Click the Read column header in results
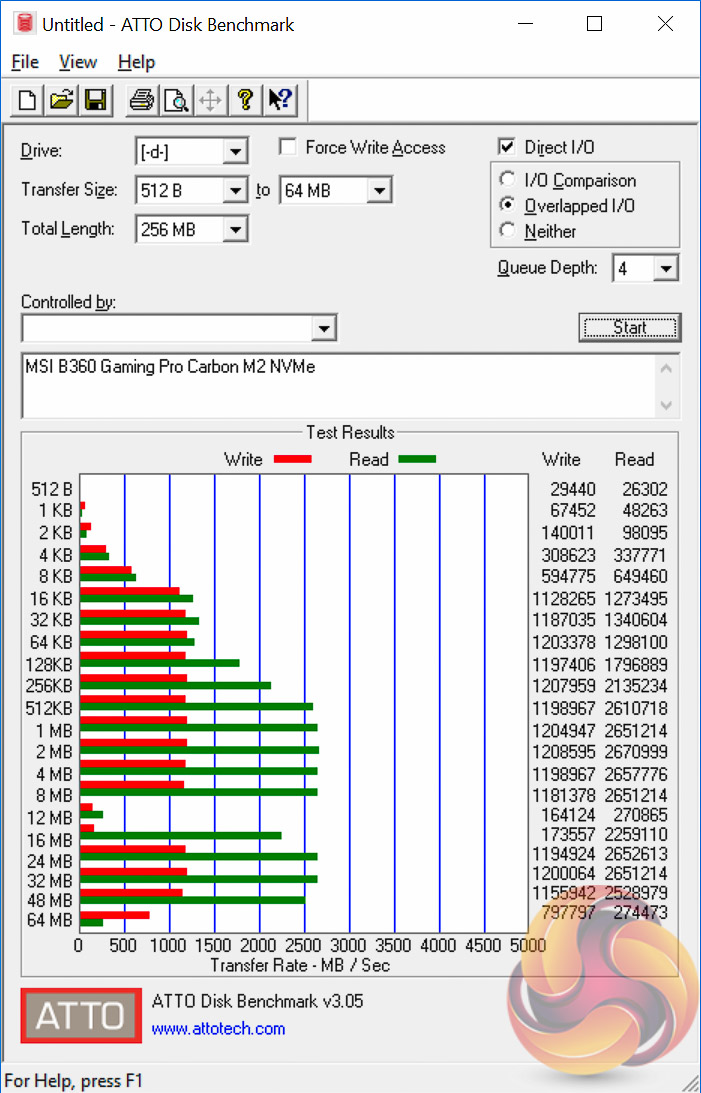The height and width of the screenshot is (1093, 701). pos(634,459)
